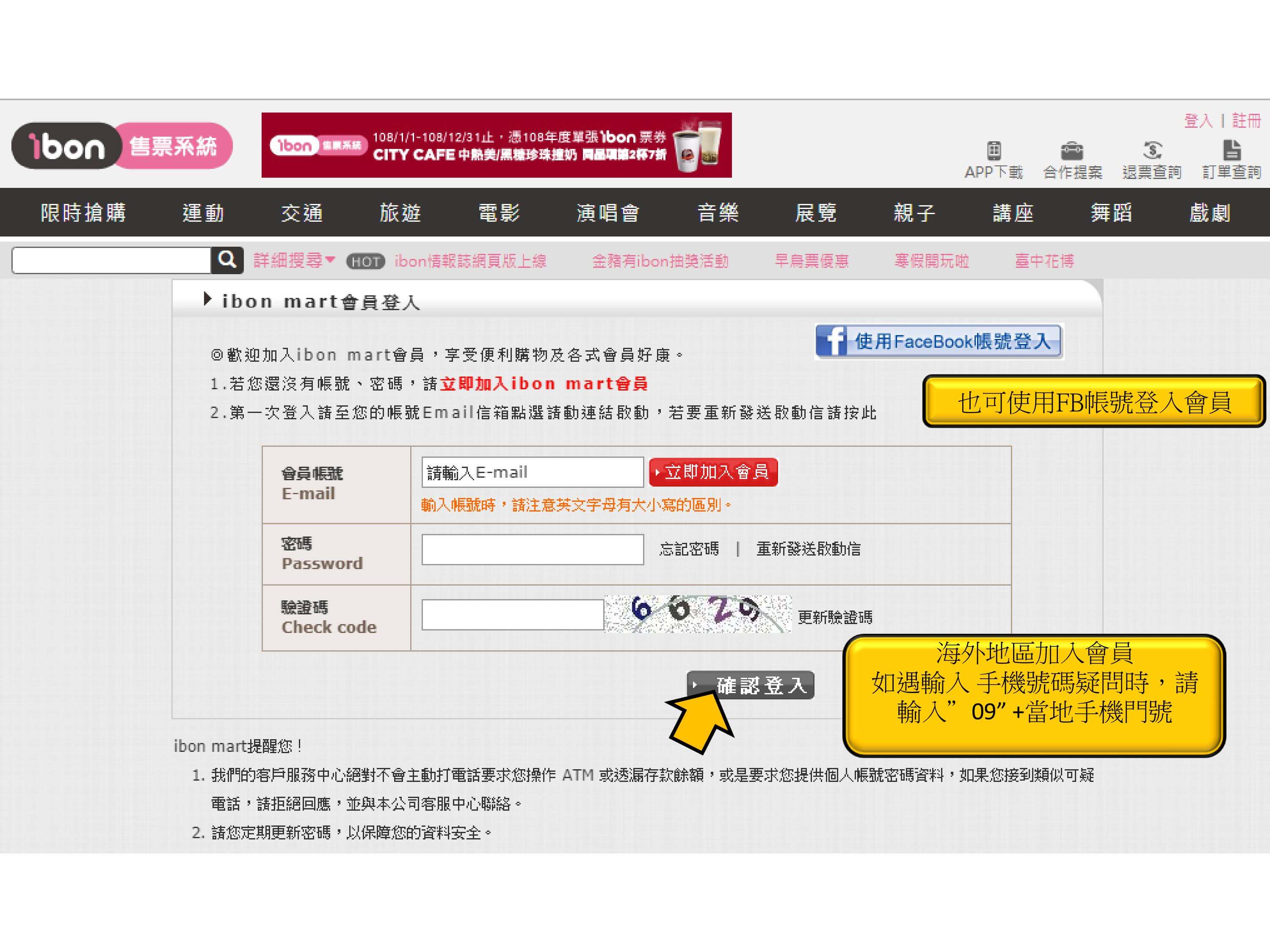The image size is (1270, 952).
Task: Click the 登入 link at top right
Action: pyautogui.click(x=1198, y=121)
